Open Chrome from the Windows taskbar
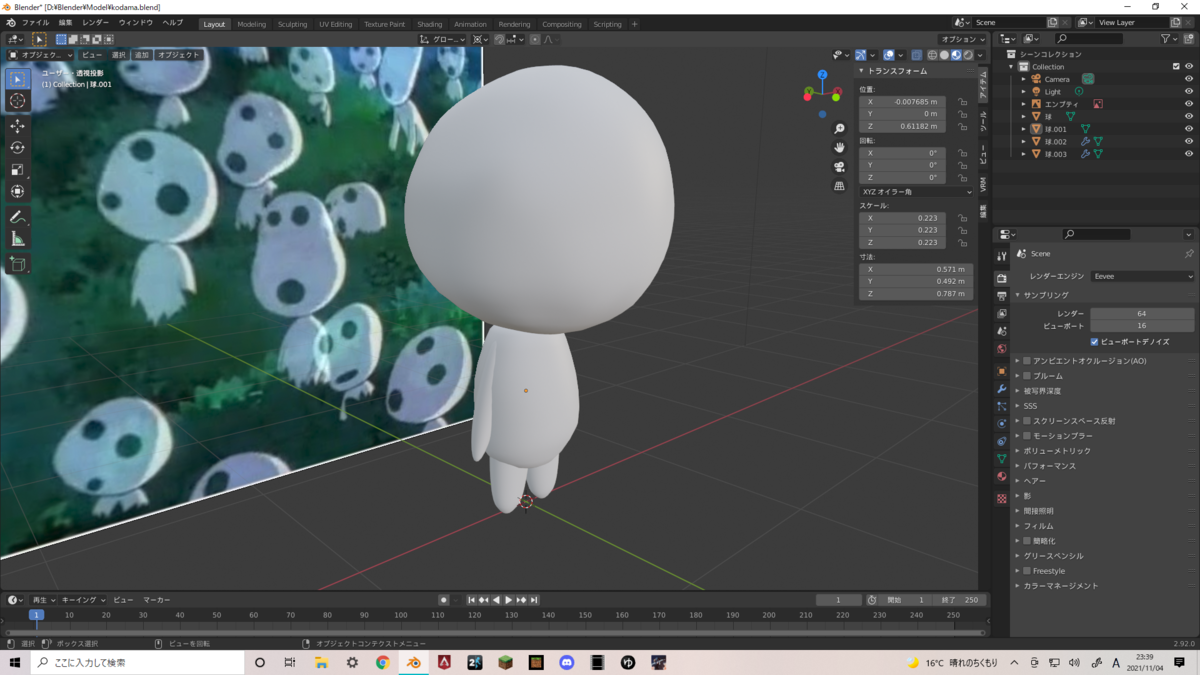 point(382,662)
